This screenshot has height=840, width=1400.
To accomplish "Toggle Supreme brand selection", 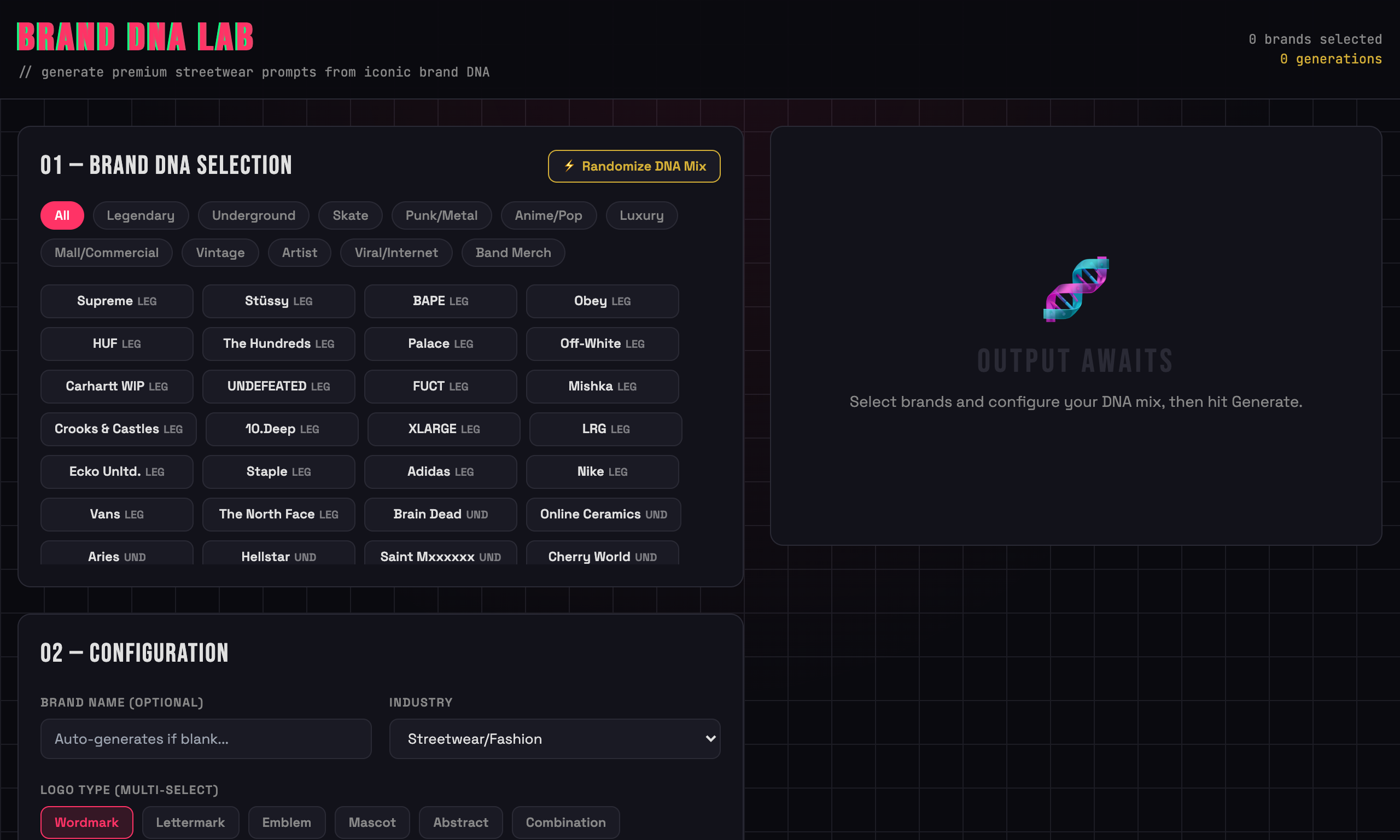I will click(117, 301).
